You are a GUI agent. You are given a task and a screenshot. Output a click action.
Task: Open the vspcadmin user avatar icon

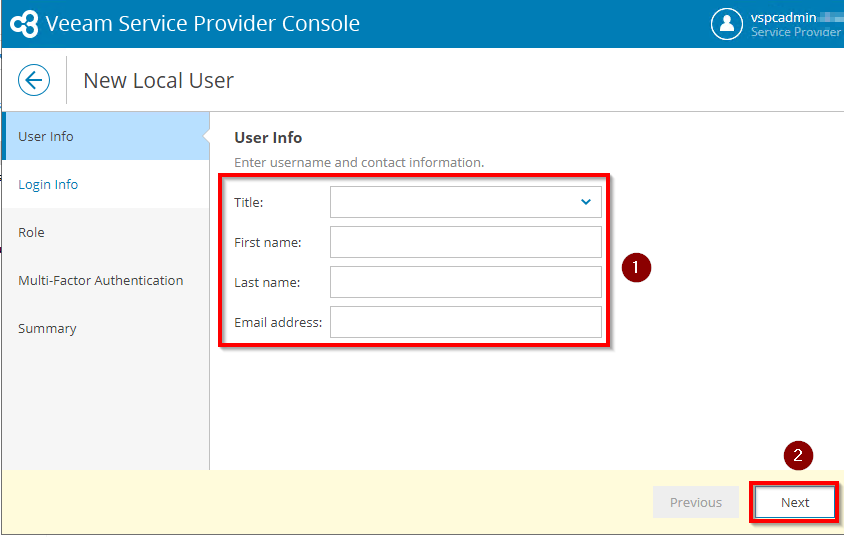click(x=727, y=24)
